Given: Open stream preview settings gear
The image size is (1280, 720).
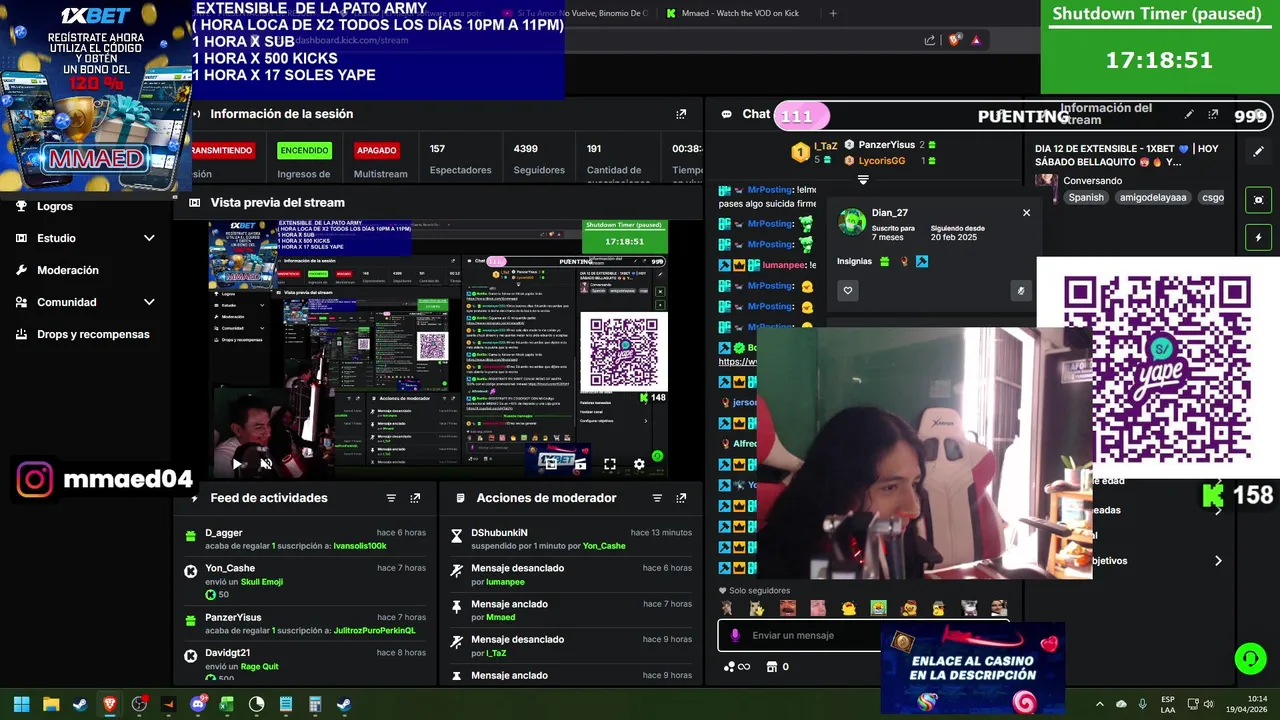Looking at the screenshot, I should tap(639, 464).
